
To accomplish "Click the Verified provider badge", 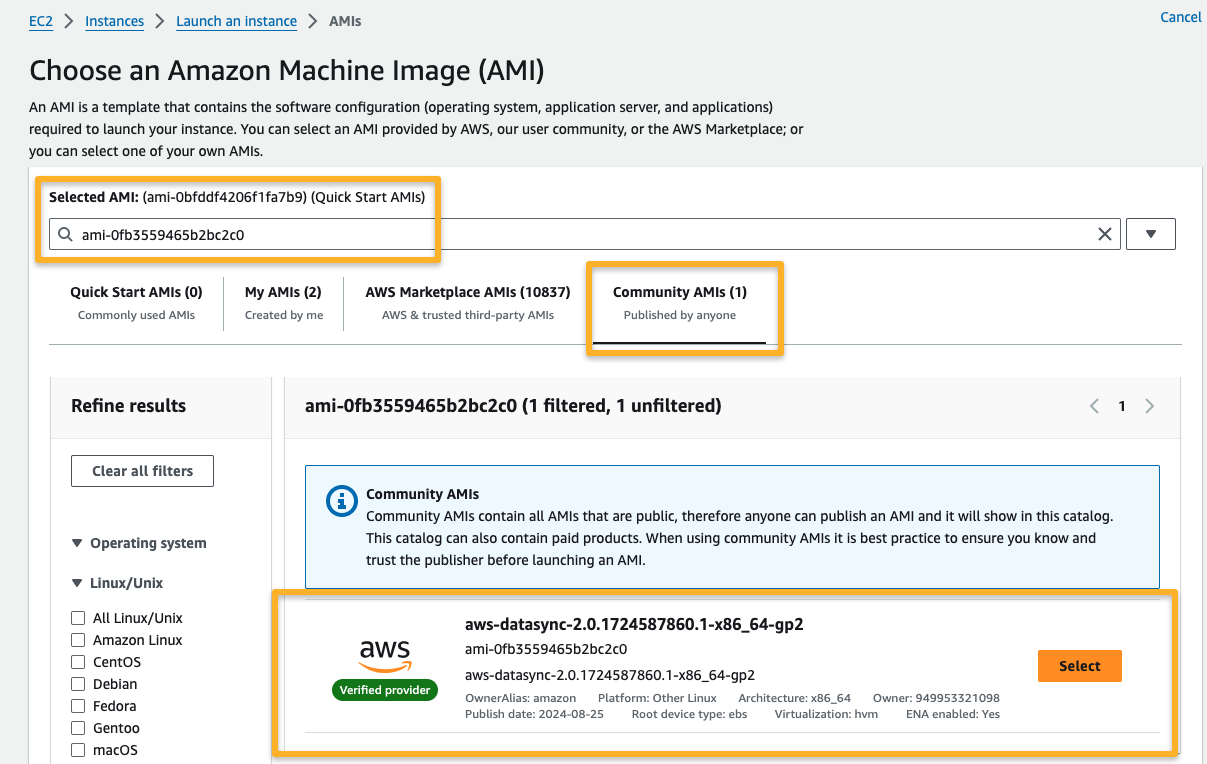I will click(385, 690).
